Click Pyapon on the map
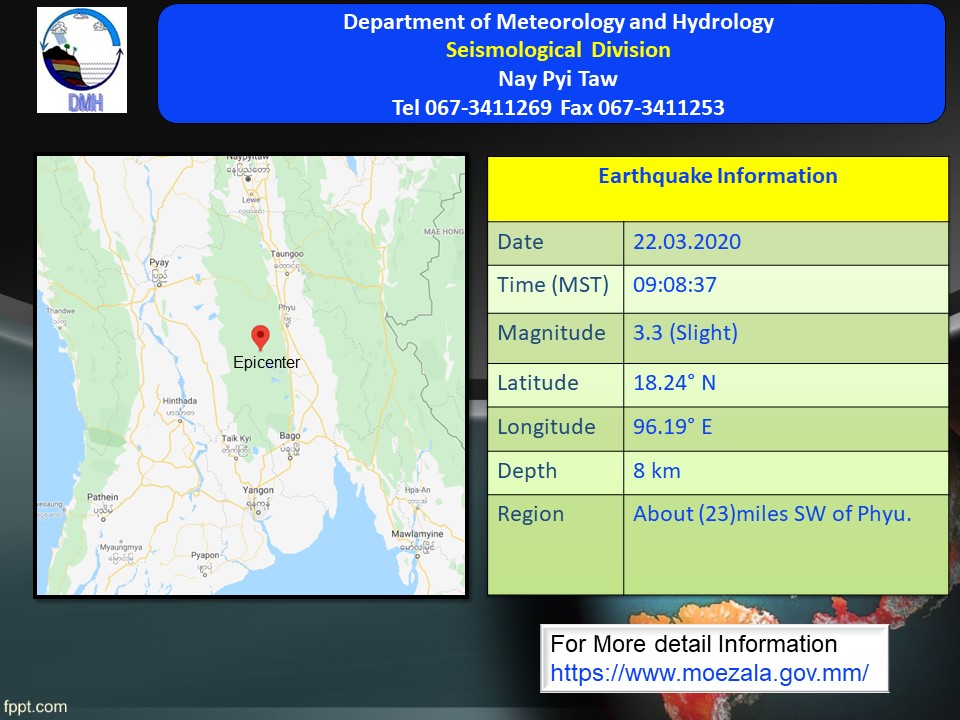Screen dimensions: 960x720 coord(205,555)
